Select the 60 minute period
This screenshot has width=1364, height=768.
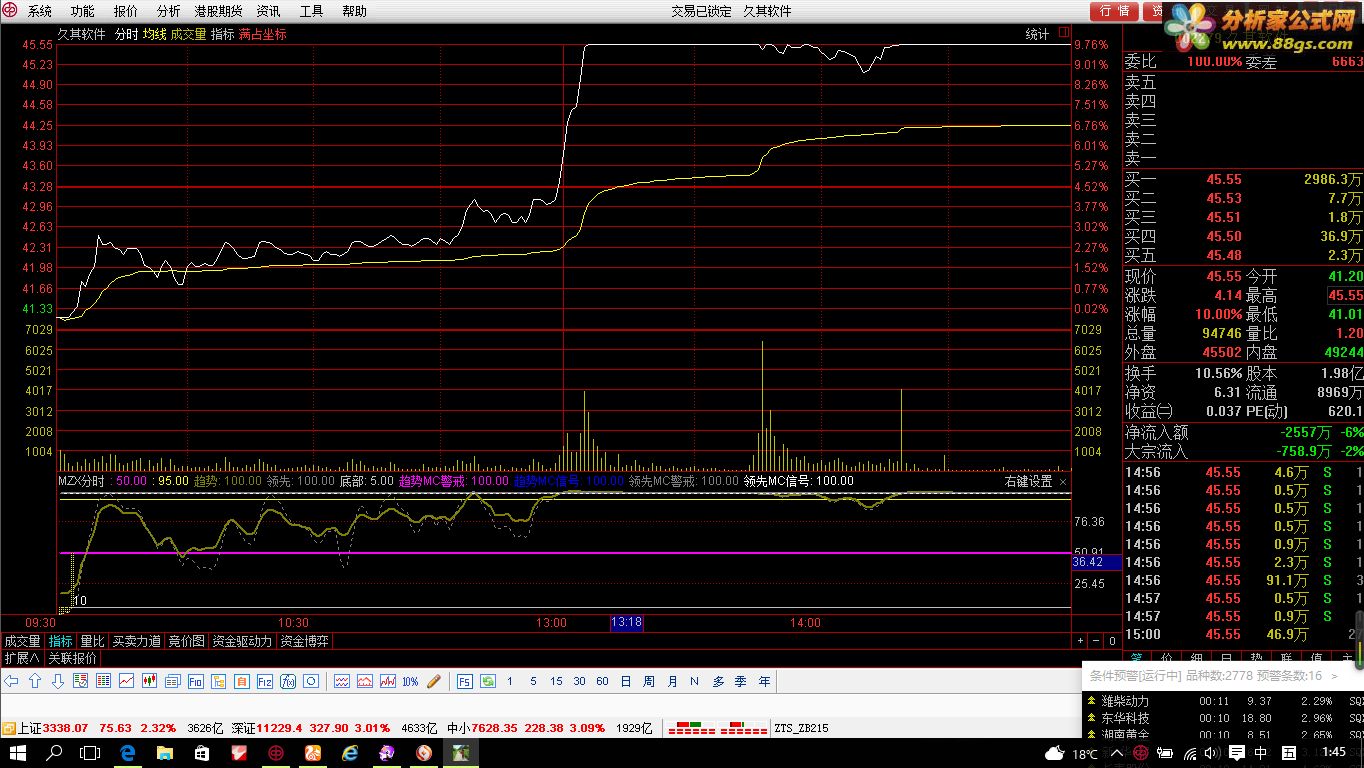[602, 681]
